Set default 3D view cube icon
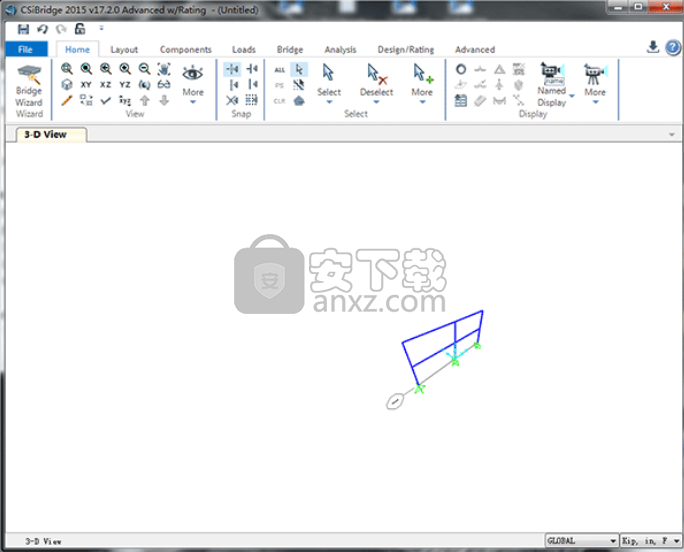Viewport: 684px width, 552px height. click(67, 85)
